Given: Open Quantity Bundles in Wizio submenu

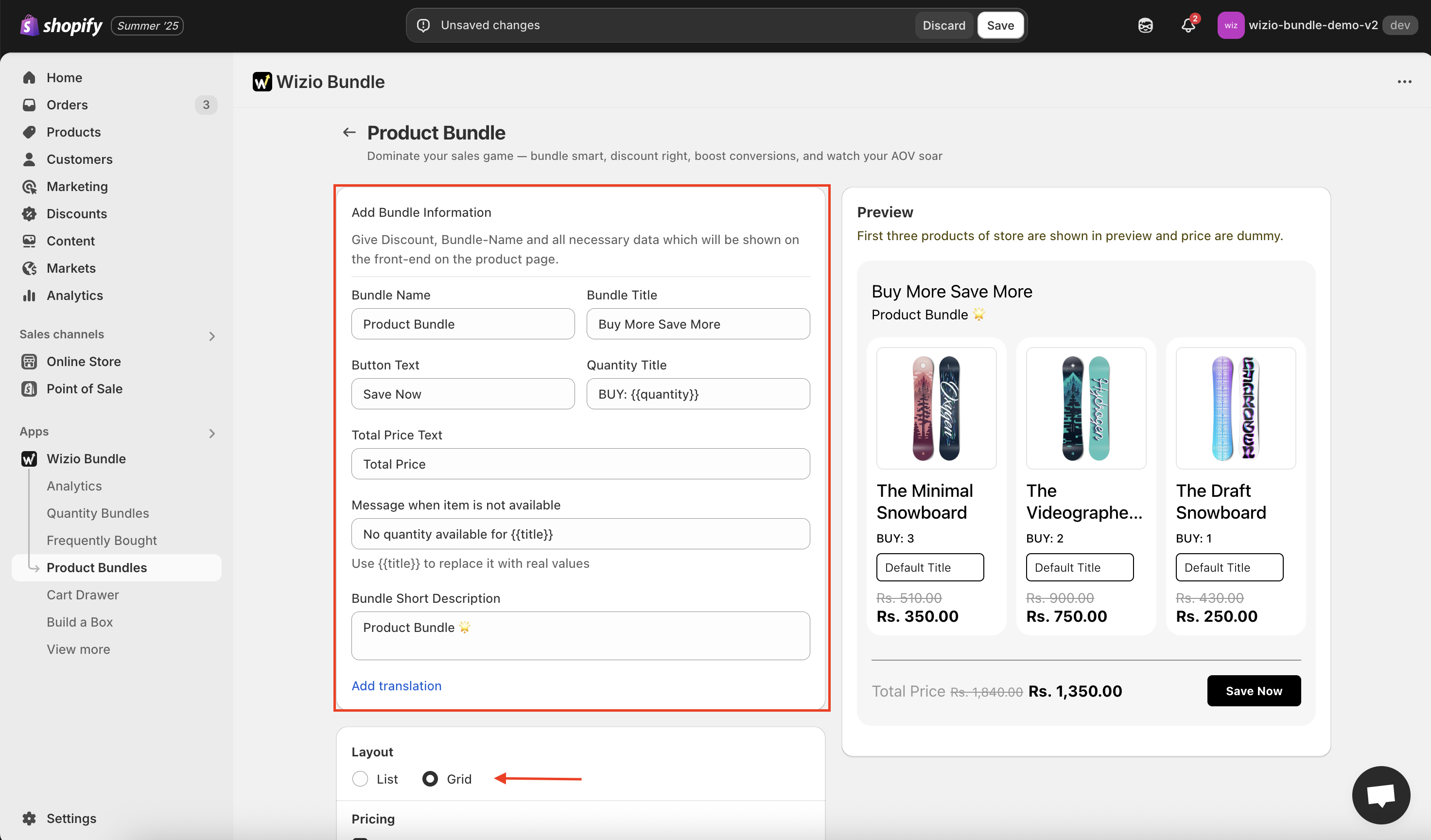Looking at the screenshot, I should pyautogui.click(x=98, y=513).
